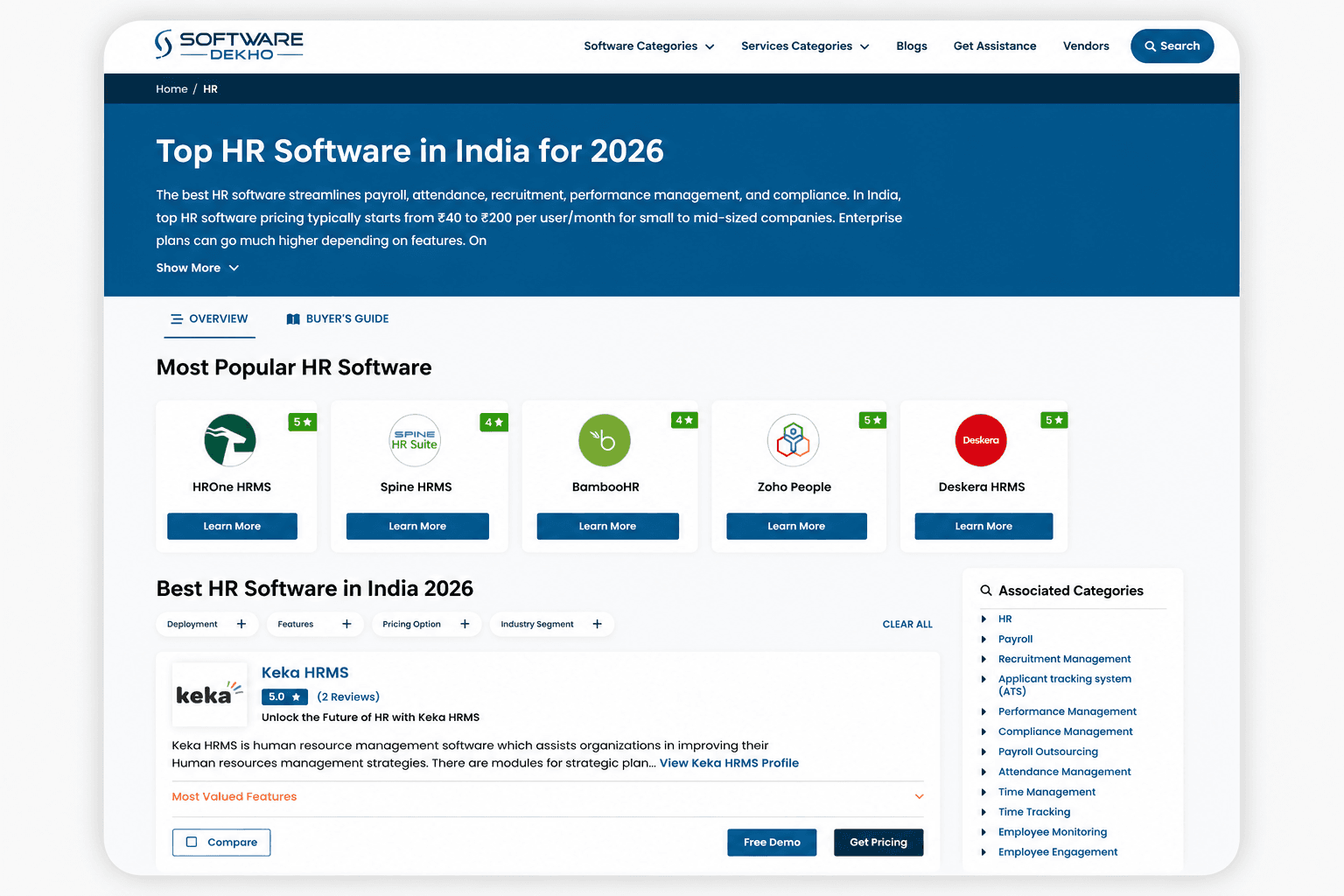Screen dimensions: 1344x896
Task: Click the Zoho People logo
Action: point(794,440)
